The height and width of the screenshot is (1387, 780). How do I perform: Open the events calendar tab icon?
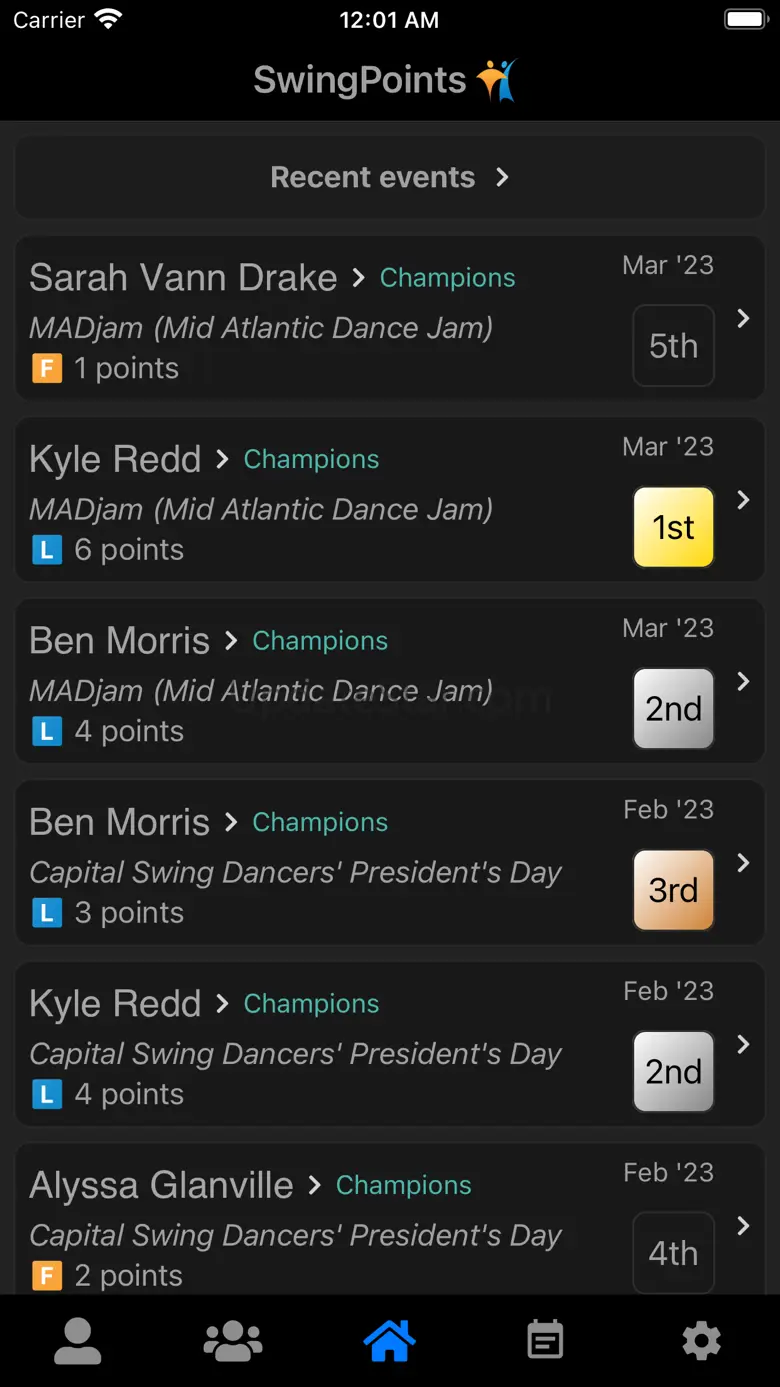[545, 1340]
